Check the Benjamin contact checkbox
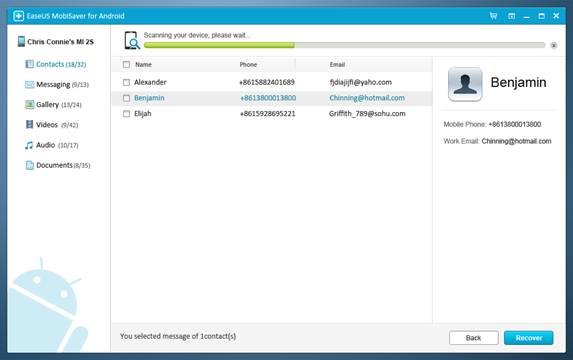The image size is (573, 360). pos(126,98)
